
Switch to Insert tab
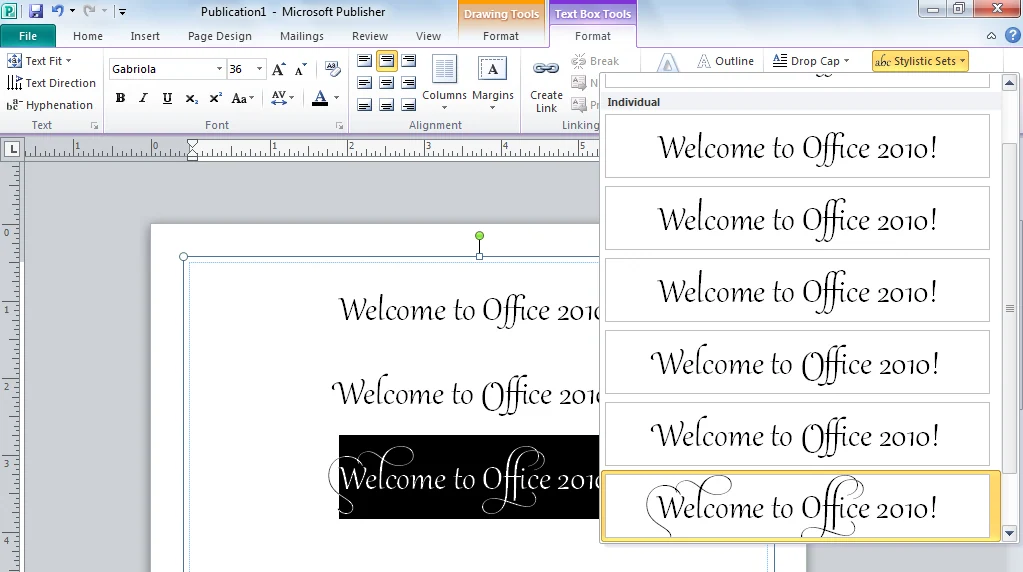pos(145,36)
